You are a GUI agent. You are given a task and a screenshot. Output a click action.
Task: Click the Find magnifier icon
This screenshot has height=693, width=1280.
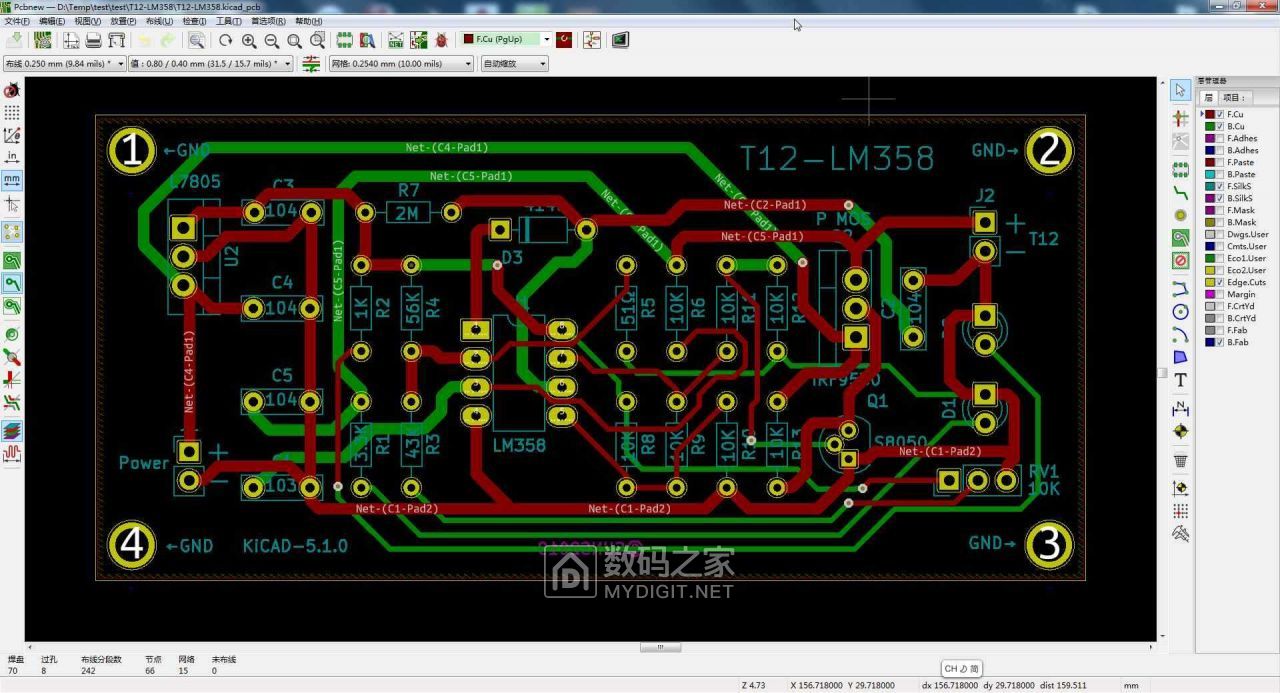point(197,40)
